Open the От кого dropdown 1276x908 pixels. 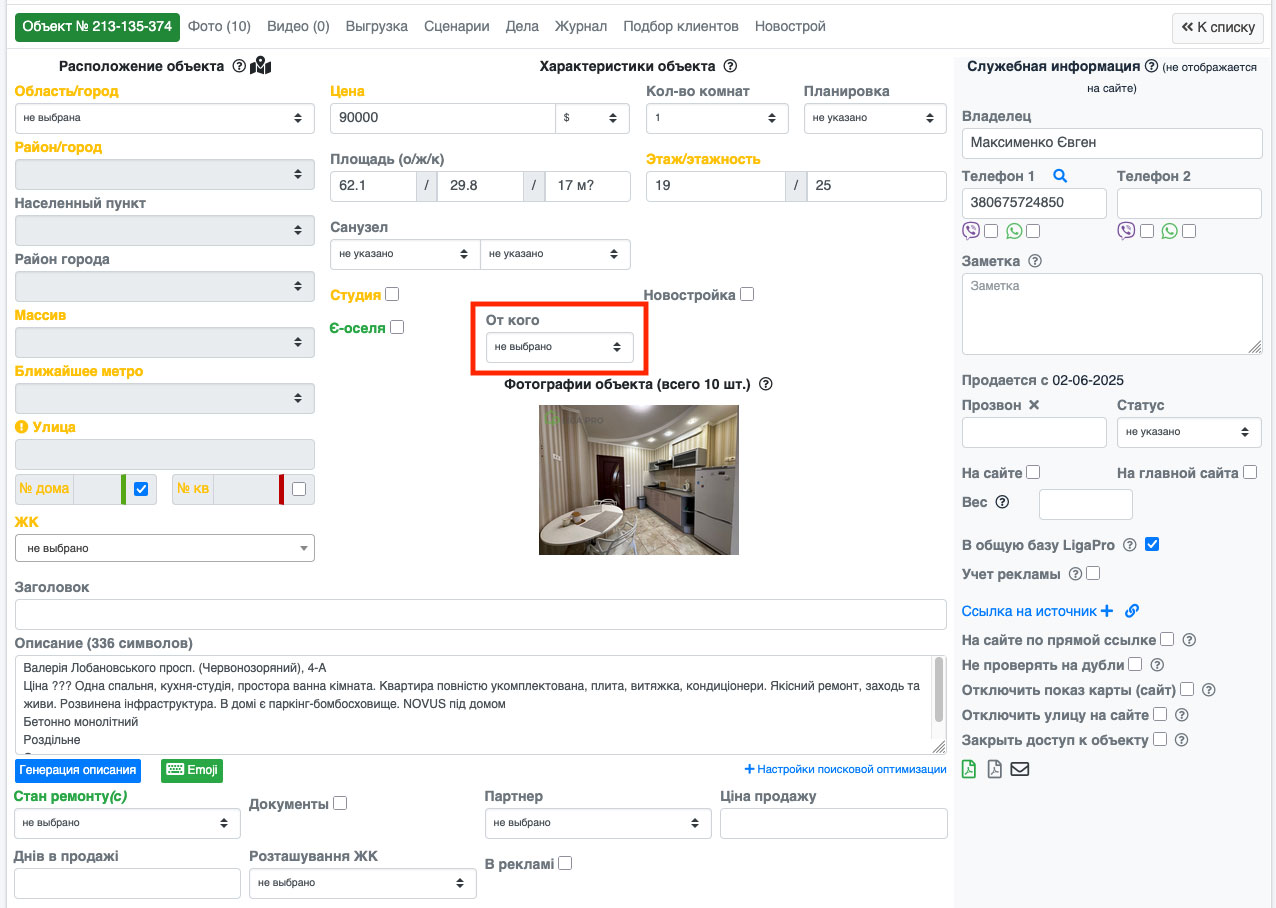coord(559,347)
